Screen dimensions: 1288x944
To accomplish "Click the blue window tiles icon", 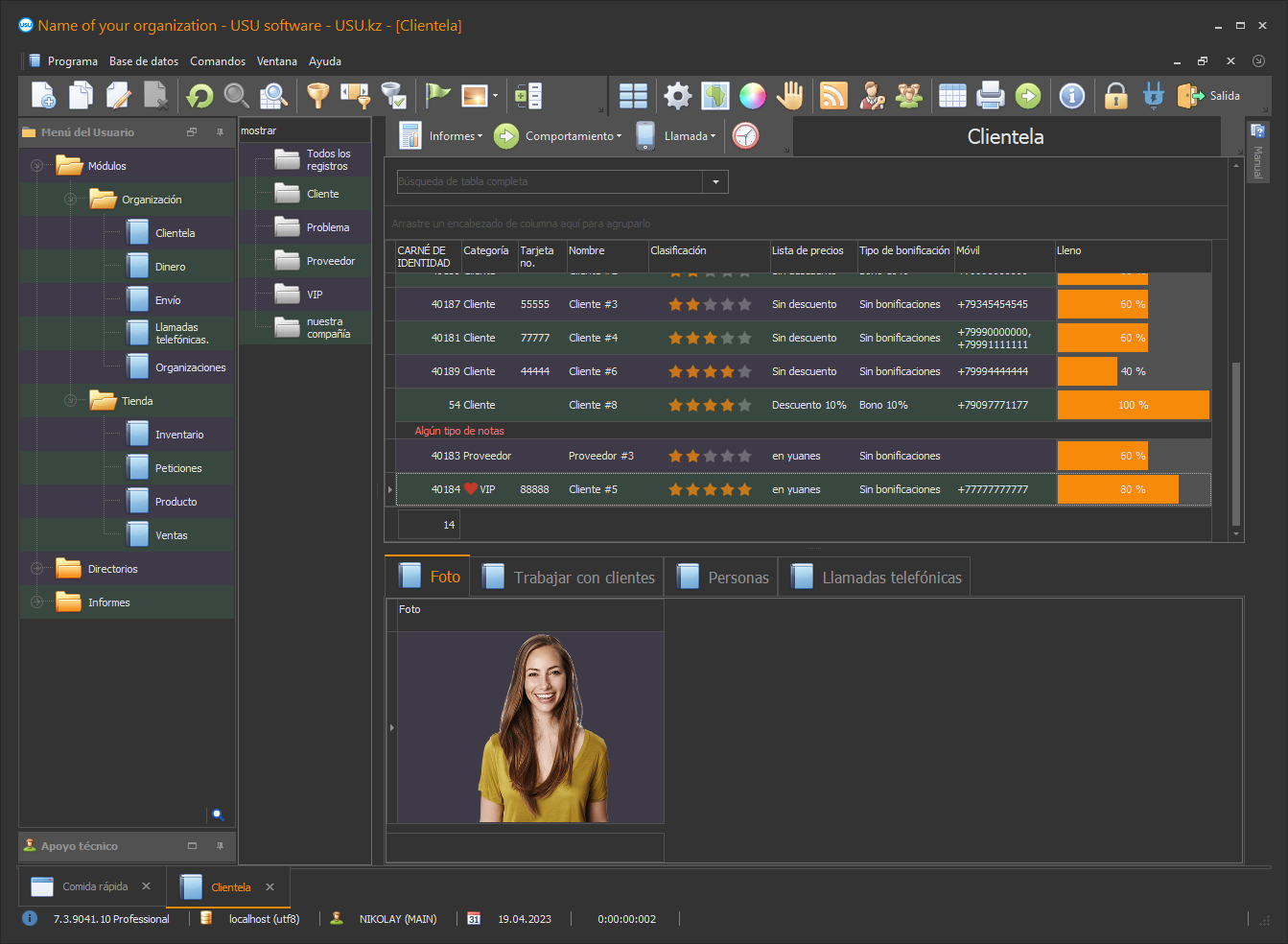I will coord(633,96).
